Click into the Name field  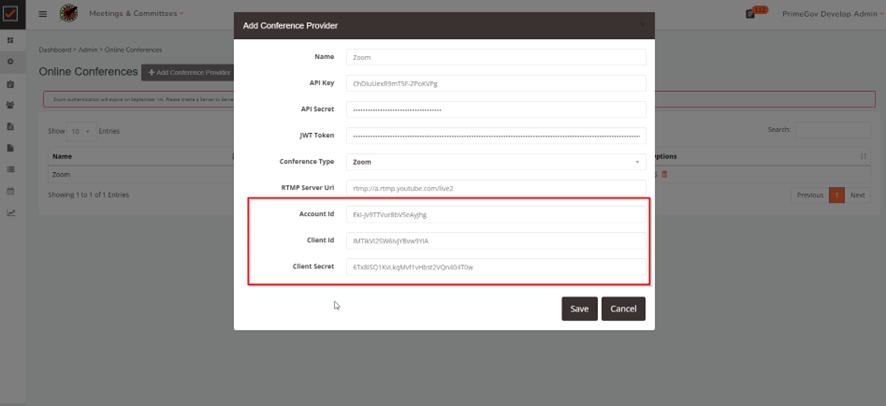coord(496,58)
